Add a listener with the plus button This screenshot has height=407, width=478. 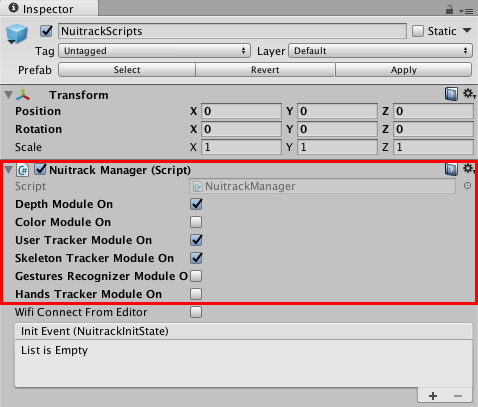coord(433,396)
